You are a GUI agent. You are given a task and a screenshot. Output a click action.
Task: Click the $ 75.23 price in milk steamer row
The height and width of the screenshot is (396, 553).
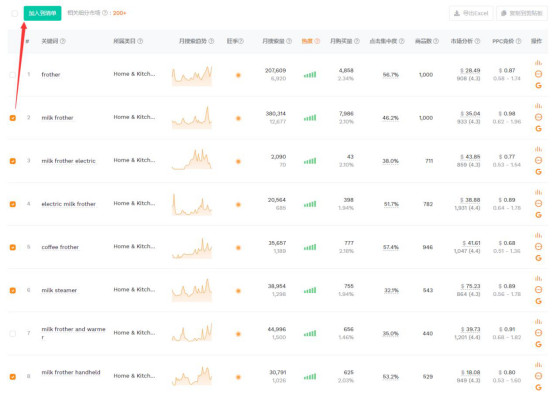tap(470, 286)
